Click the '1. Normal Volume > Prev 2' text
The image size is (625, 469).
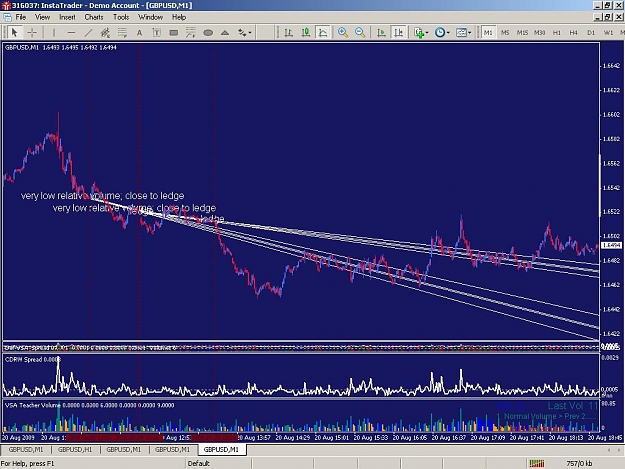546,416
